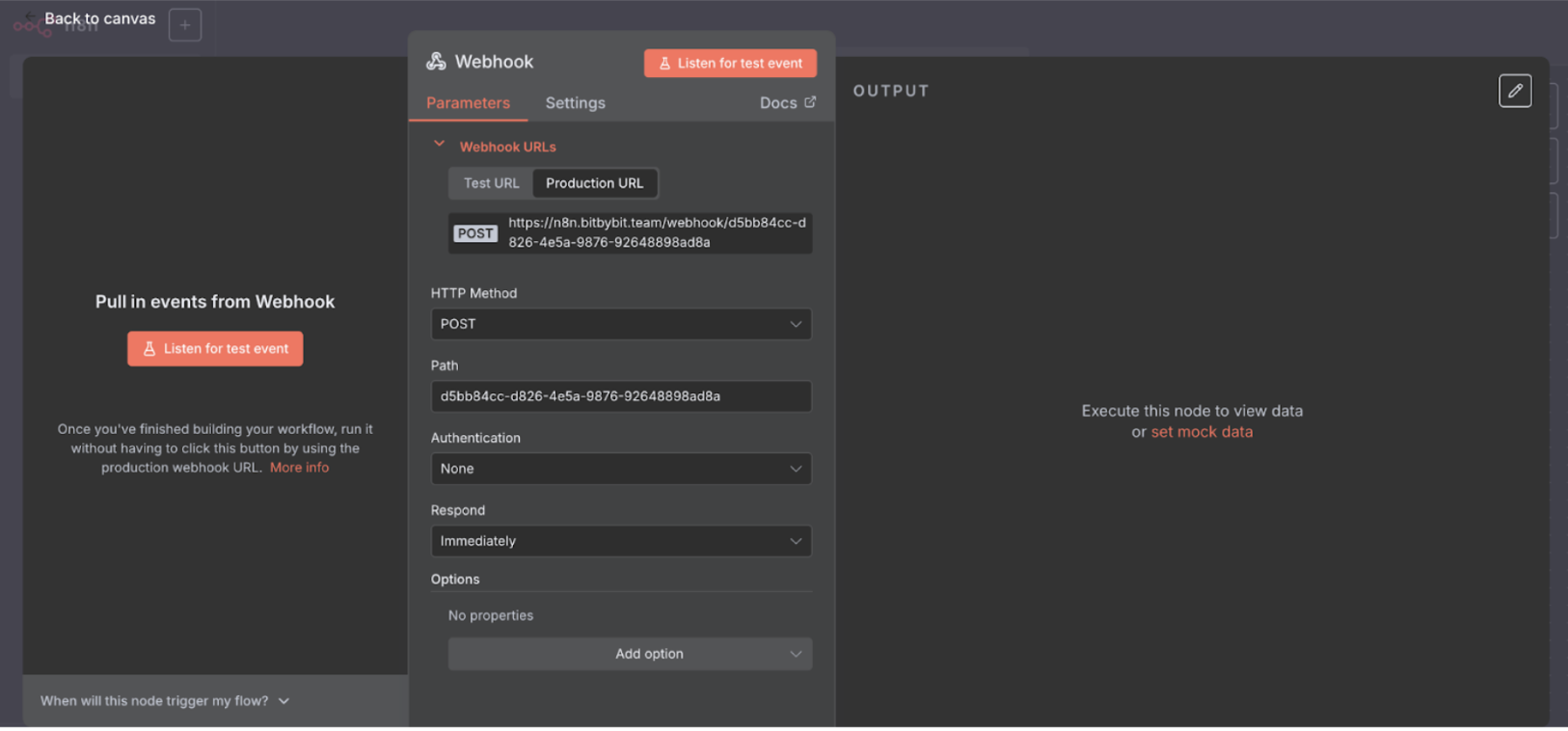Switch to the Parameters tab
The height and width of the screenshot is (731, 1568).
[468, 103]
